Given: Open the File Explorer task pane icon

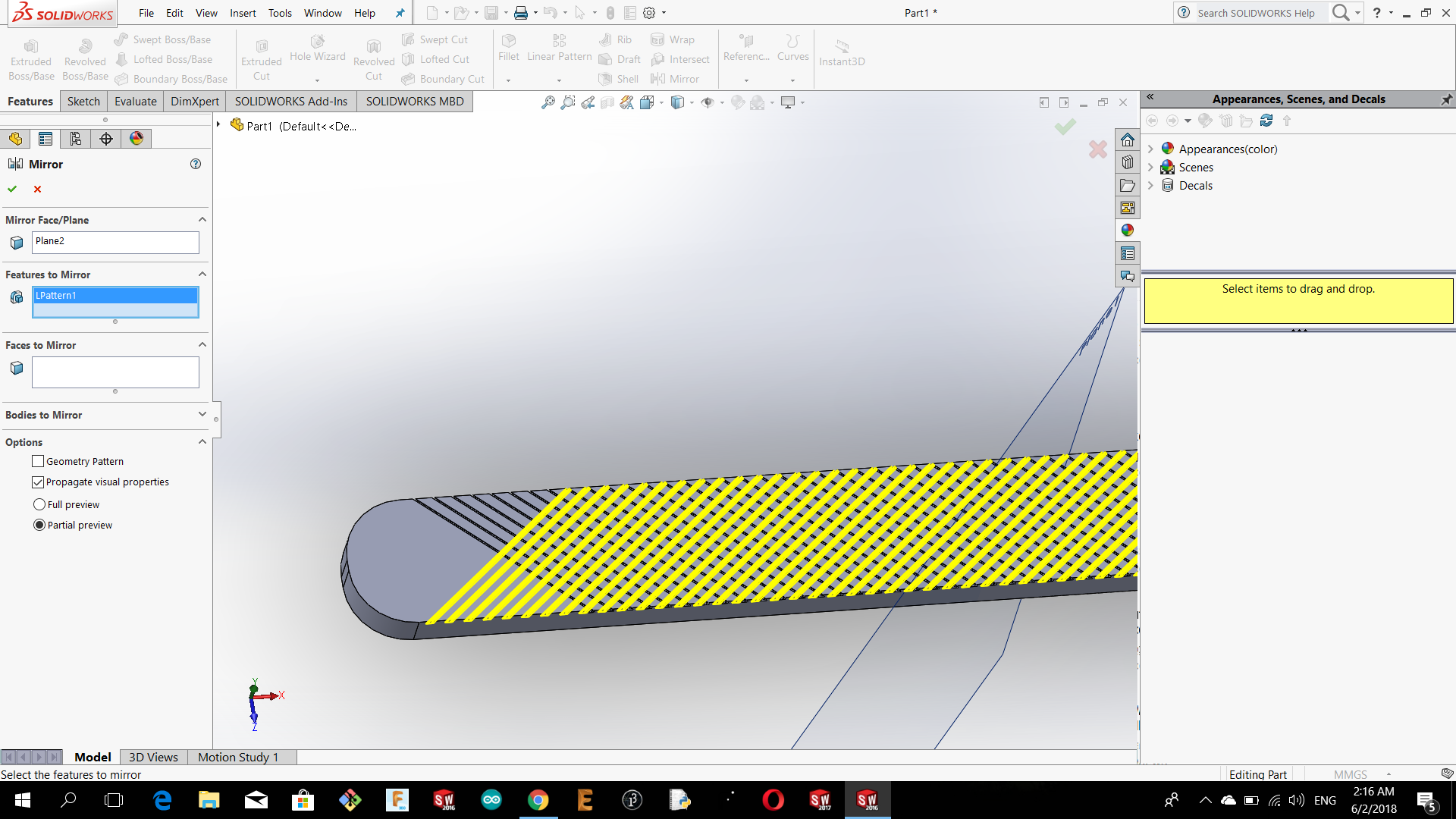Looking at the screenshot, I should pyautogui.click(x=1128, y=185).
